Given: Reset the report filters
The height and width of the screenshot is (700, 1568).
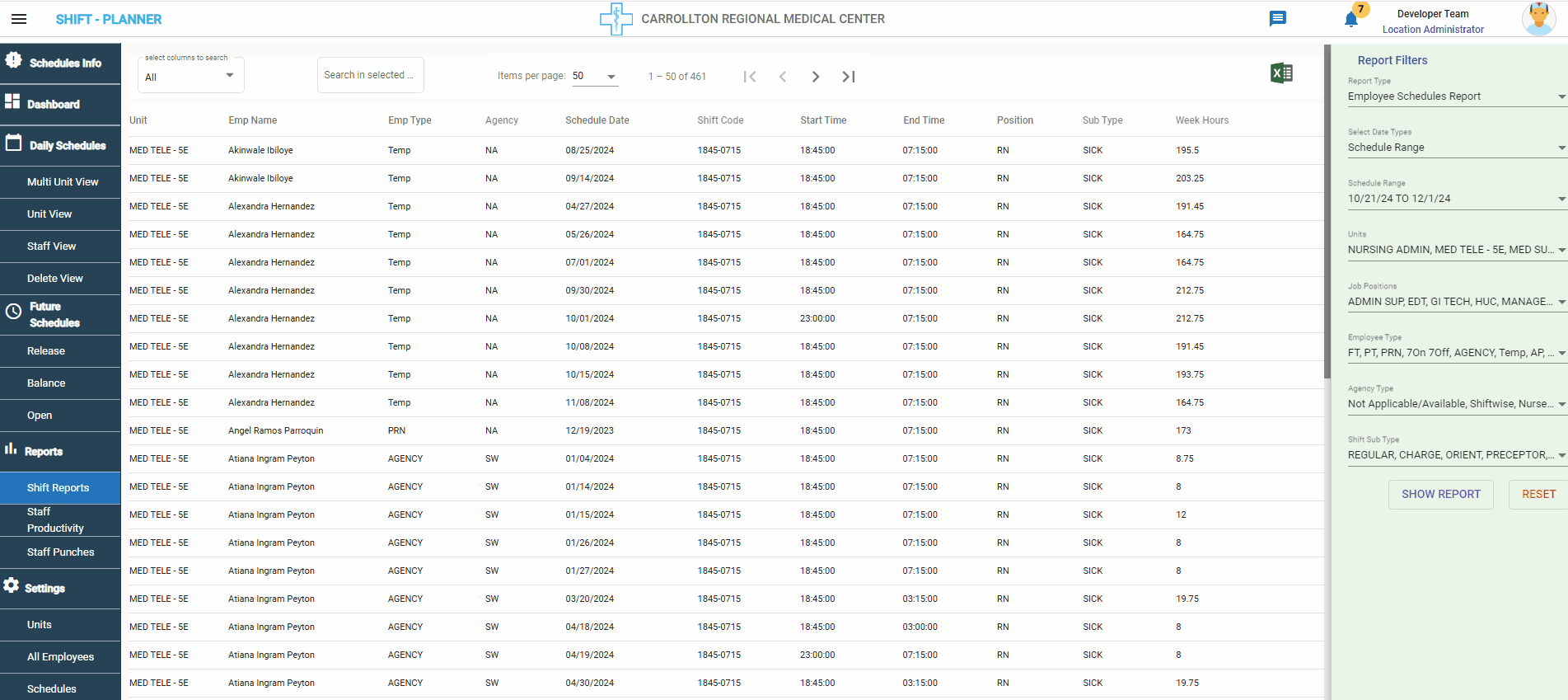Looking at the screenshot, I should click(1538, 495).
